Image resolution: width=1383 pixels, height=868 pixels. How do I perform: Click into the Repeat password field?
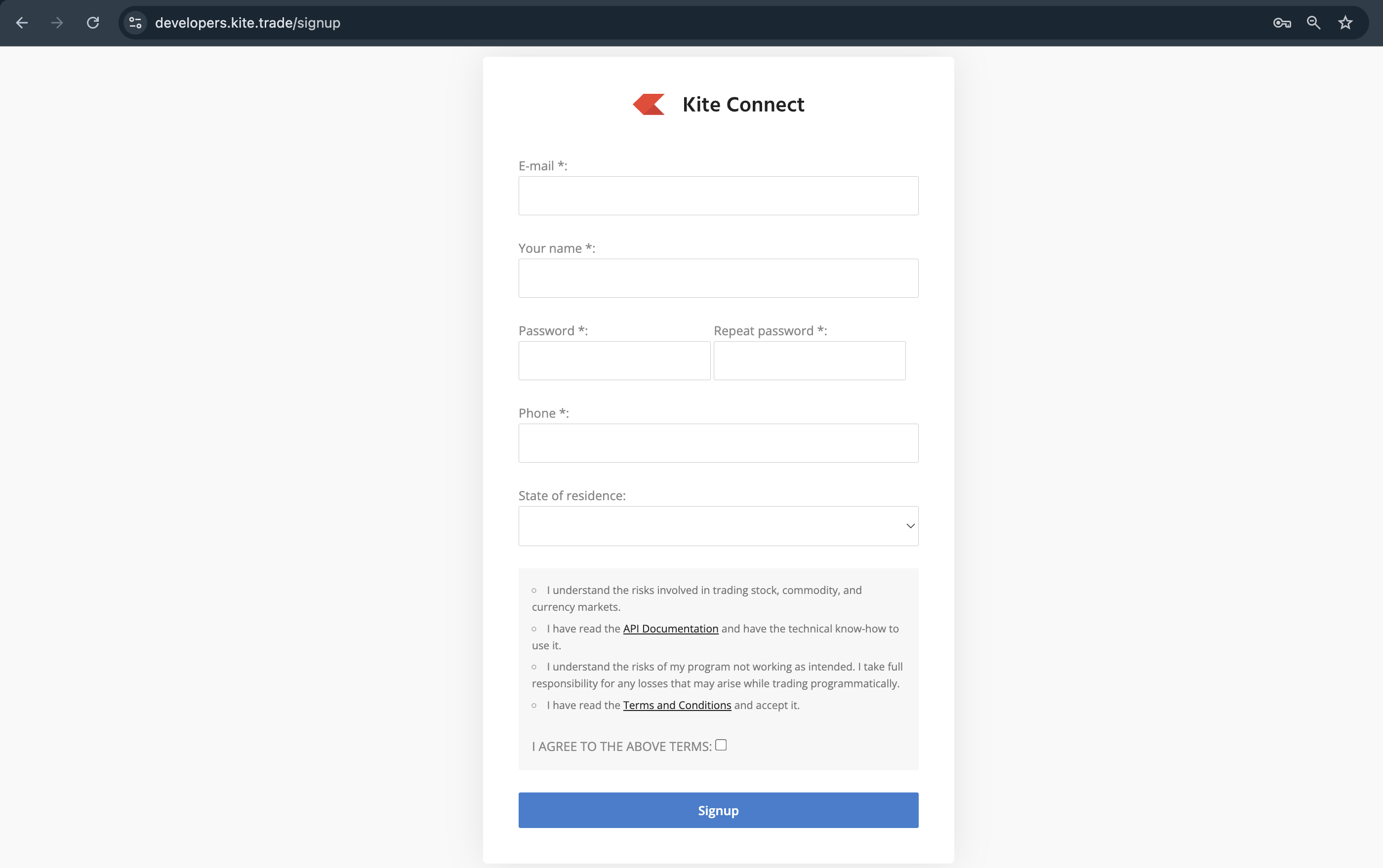[809, 360]
